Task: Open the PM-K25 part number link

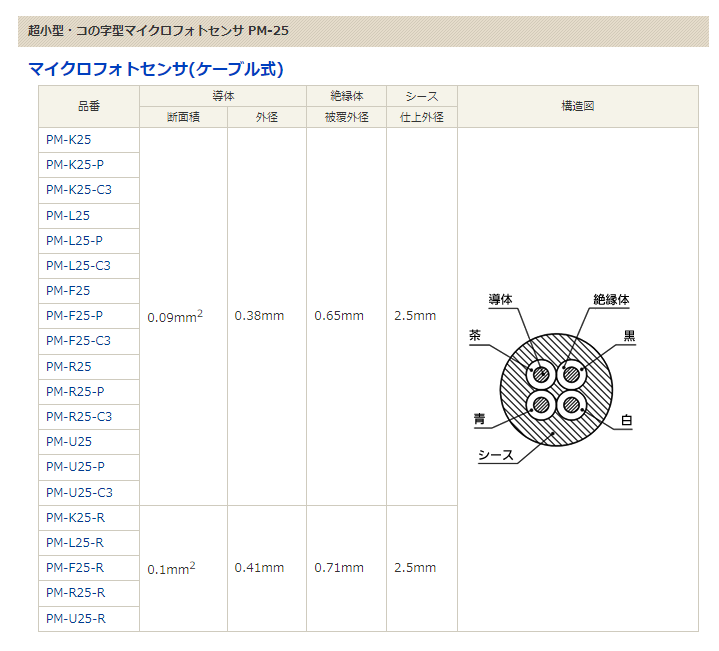Action: [x=68, y=140]
